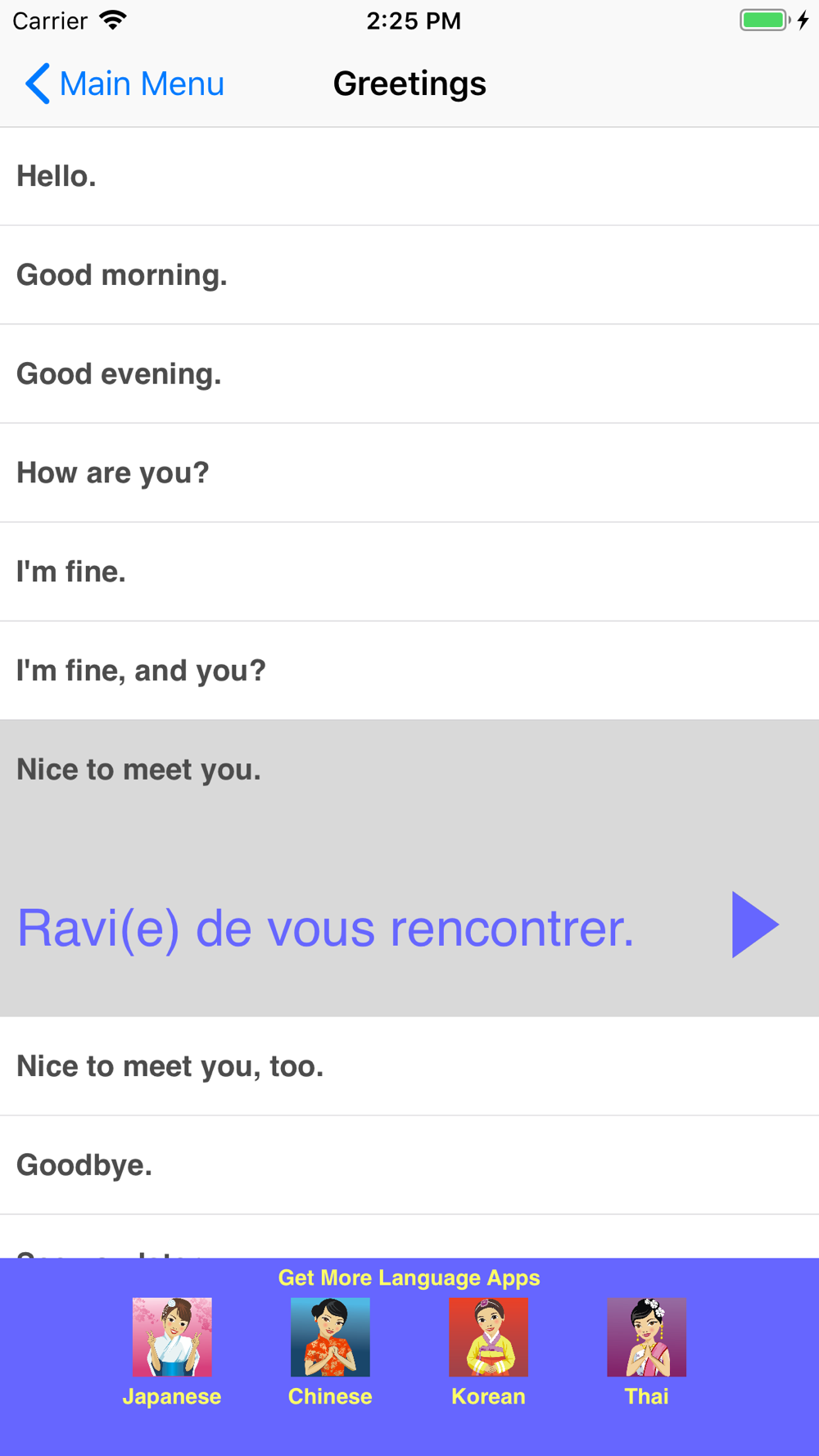819x1456 pixels.
Task: Go back to Main Menu
Action: 124,84
